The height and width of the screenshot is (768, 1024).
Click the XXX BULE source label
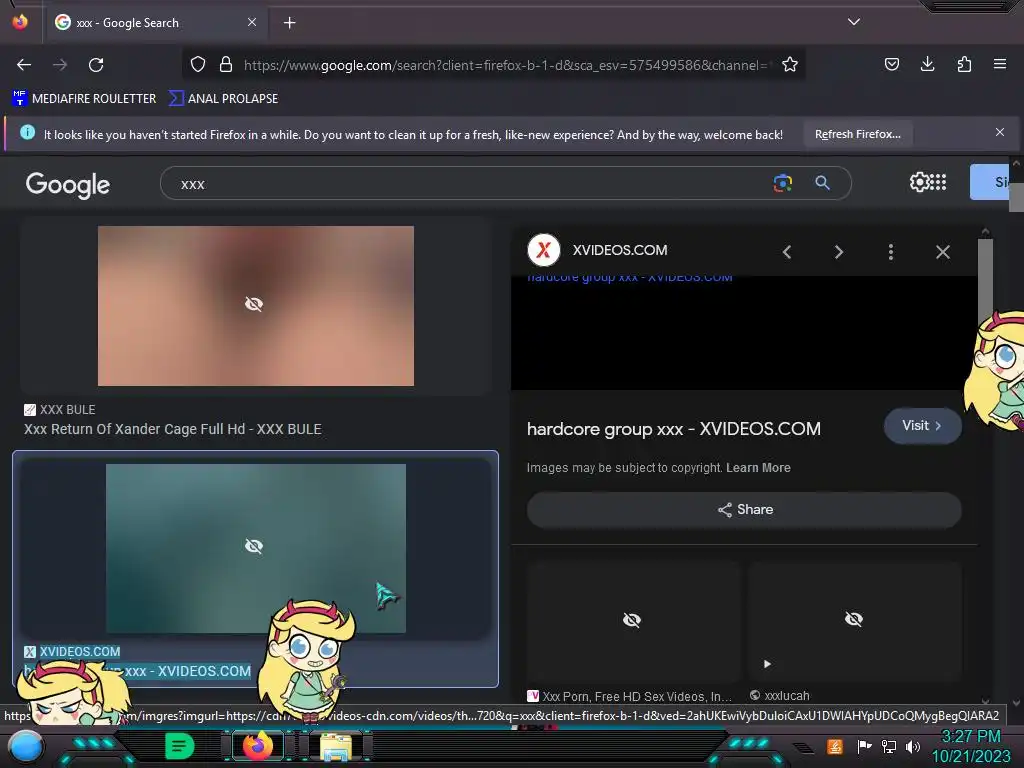[67, 409]
